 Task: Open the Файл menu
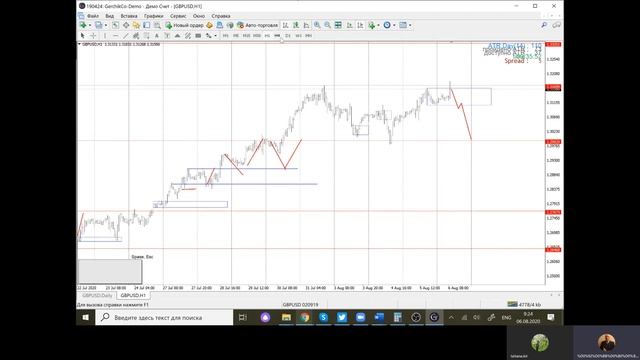(93, 16)
